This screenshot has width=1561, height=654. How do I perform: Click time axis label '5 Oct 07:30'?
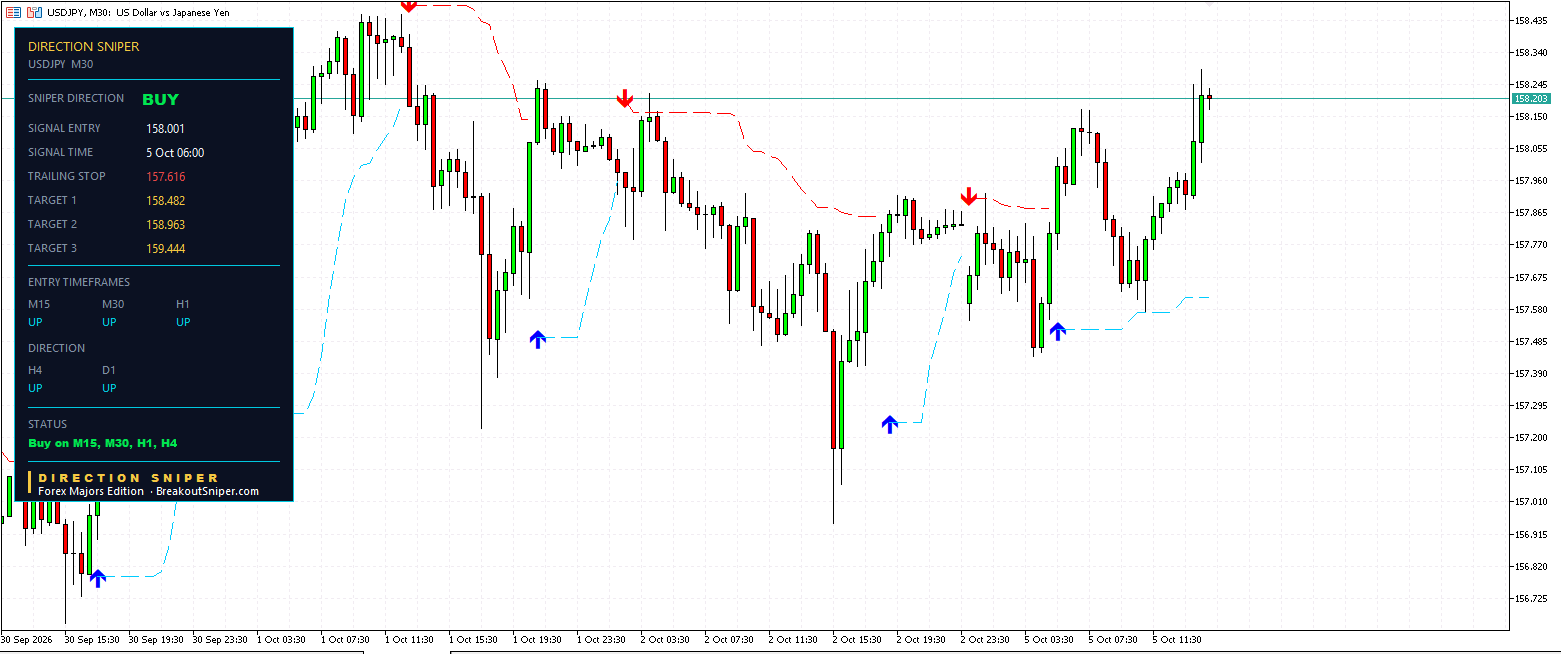[1114, 639]
